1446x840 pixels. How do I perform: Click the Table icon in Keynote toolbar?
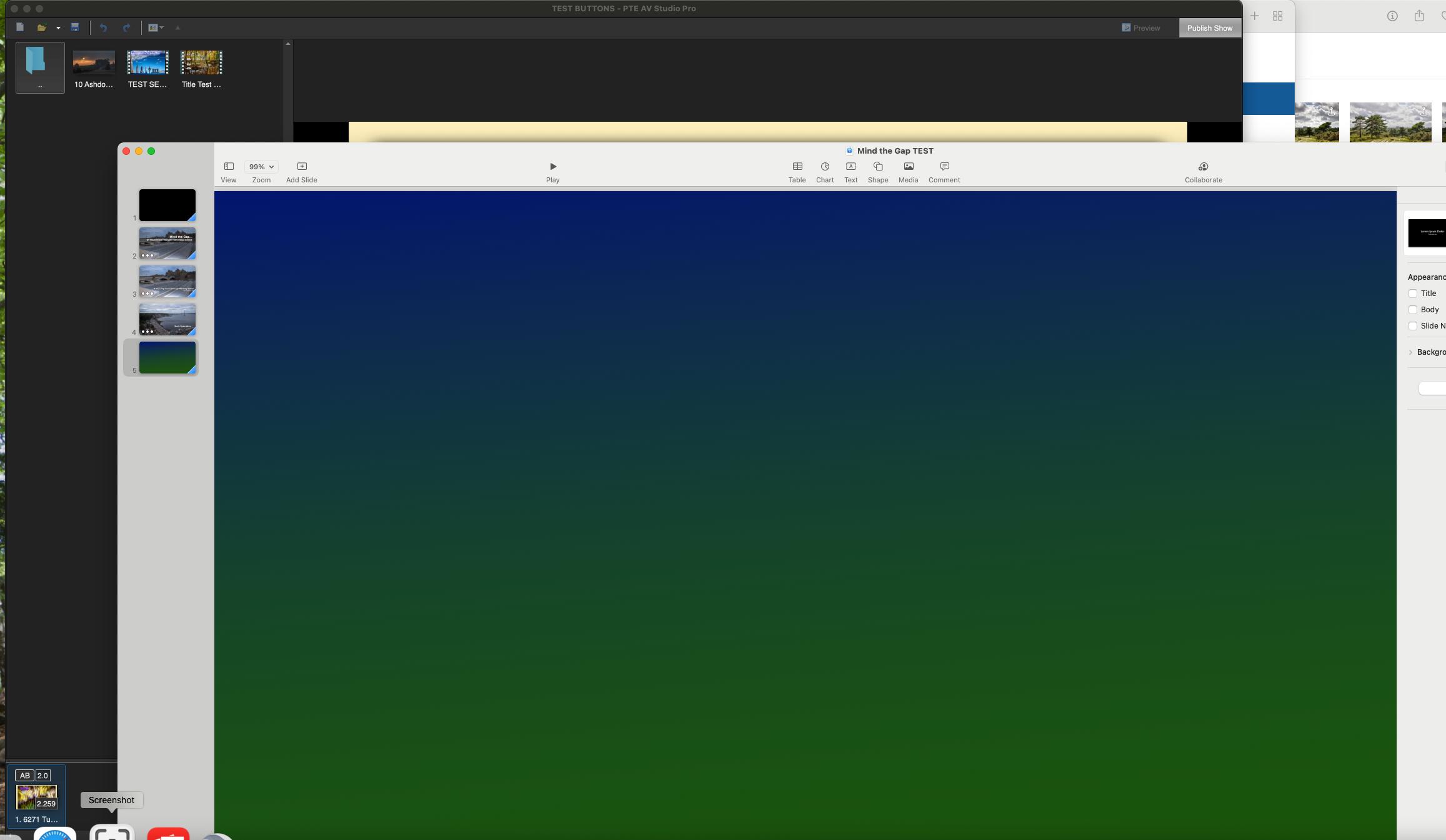797,167
